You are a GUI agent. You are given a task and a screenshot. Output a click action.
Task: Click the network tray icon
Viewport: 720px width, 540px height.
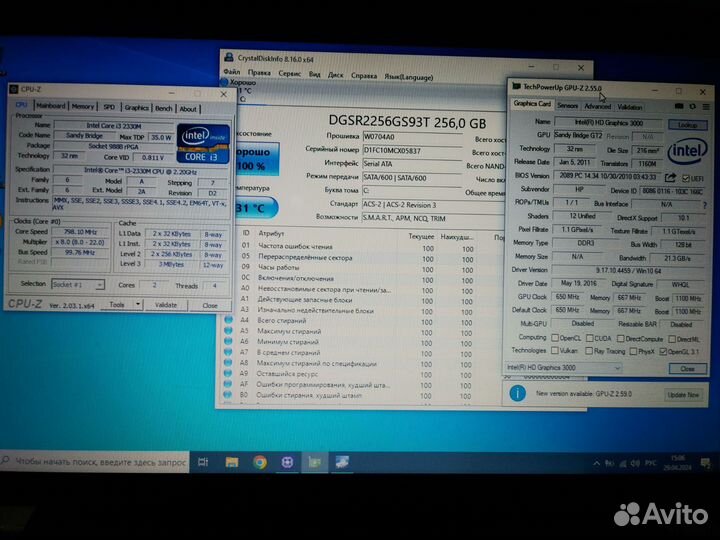(623, 464)
